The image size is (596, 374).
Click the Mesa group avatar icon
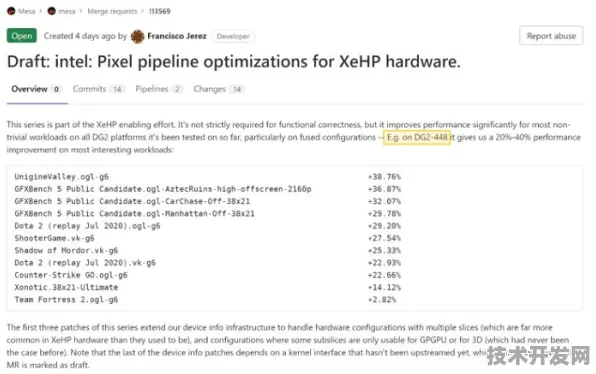pyautogui.click(x=11, y=11)
